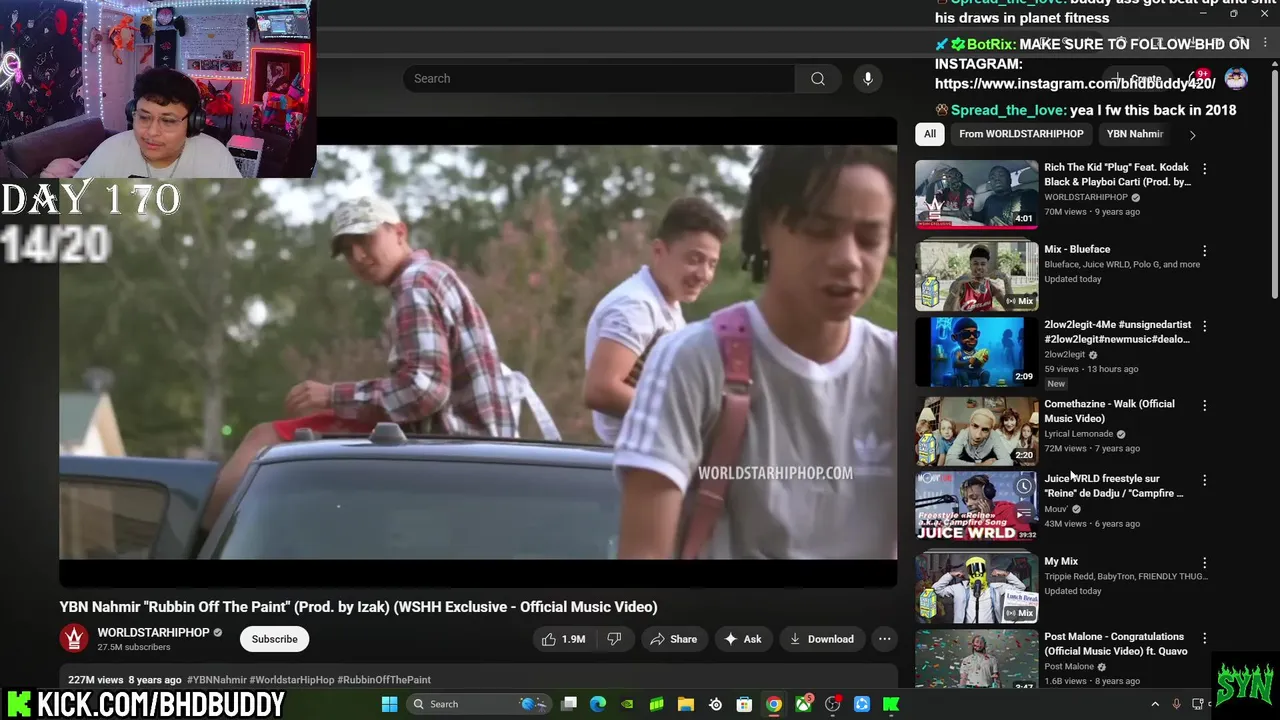The image size is (1280, 720).
Task: Add Juice WRLD video to queue
Action: coord(1024,514)
